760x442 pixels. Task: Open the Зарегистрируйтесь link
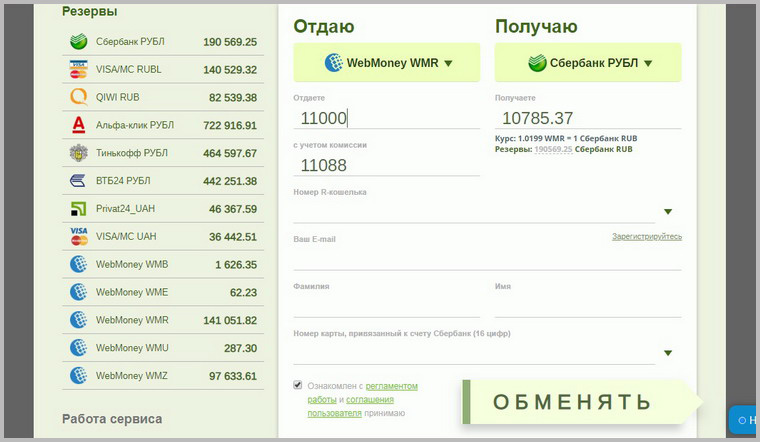point(647,237)
